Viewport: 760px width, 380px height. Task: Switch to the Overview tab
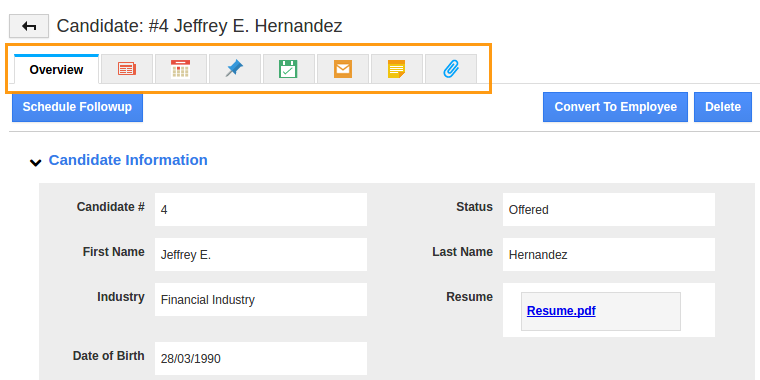[56, 69]
